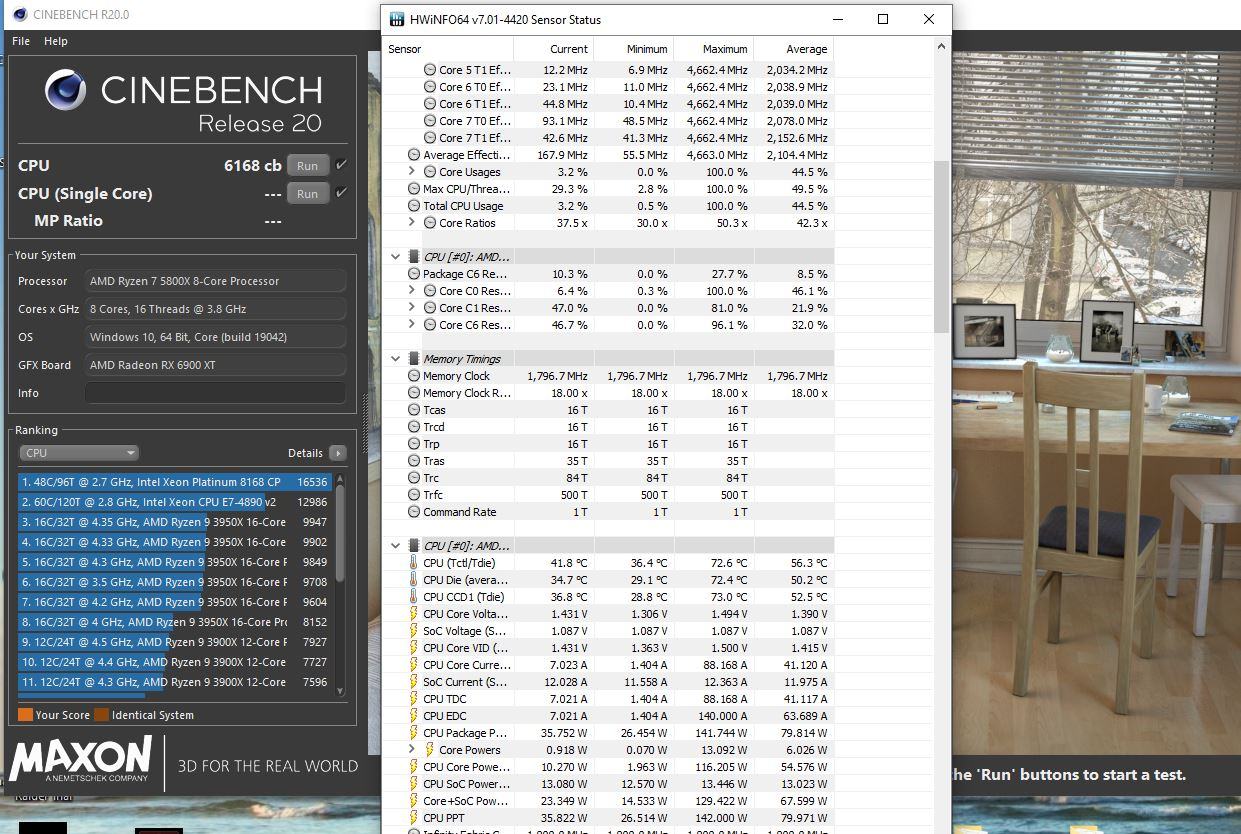The width and height of the screenshot is (1241, 834).
Task: Click the 'CPU' label in Cinebench score panel
Action: [34, 166]
